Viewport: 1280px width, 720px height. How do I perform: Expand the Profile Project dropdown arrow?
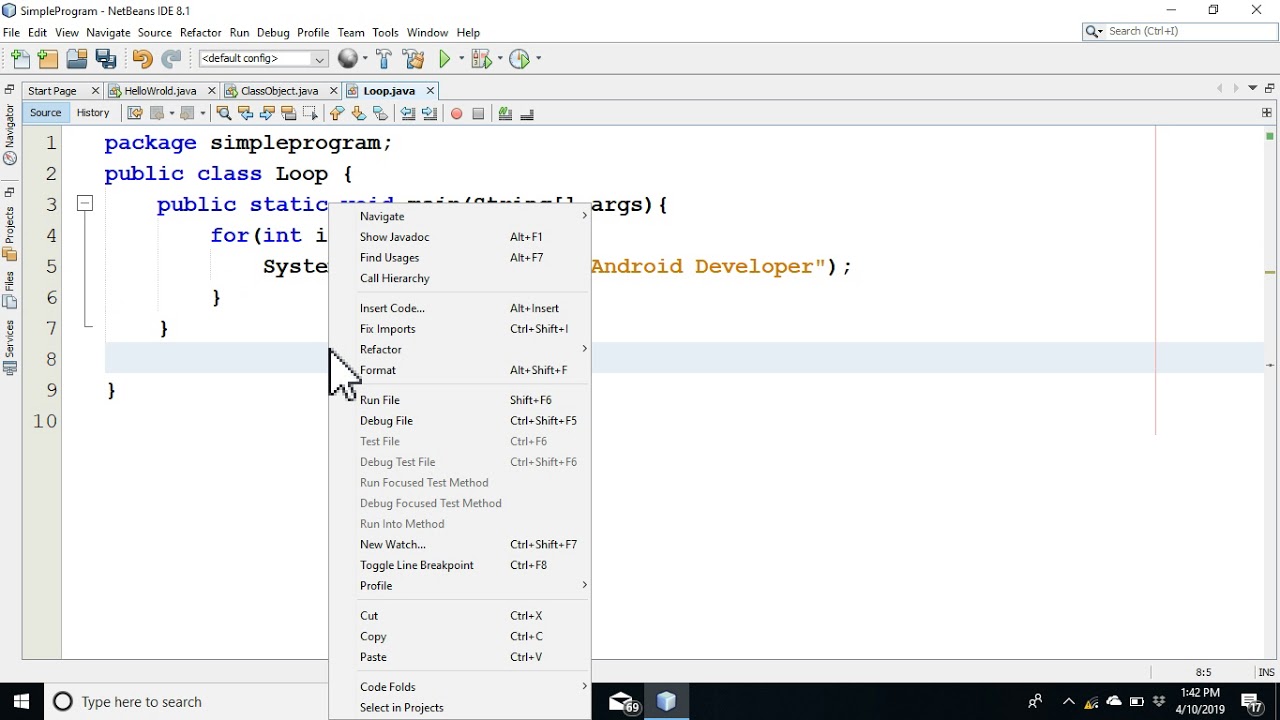point(537,59)
